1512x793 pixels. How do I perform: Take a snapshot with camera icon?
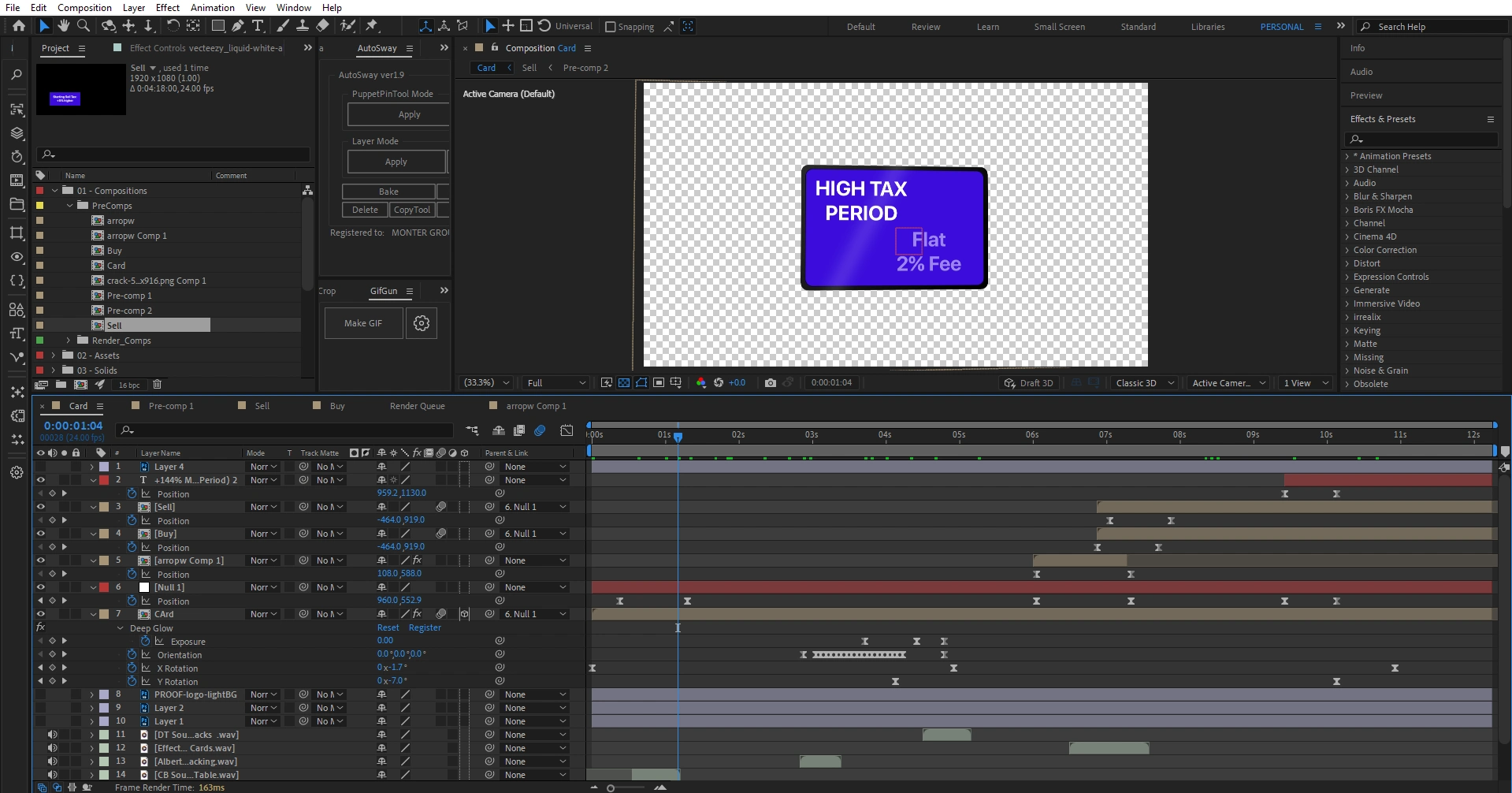(771, 383)
